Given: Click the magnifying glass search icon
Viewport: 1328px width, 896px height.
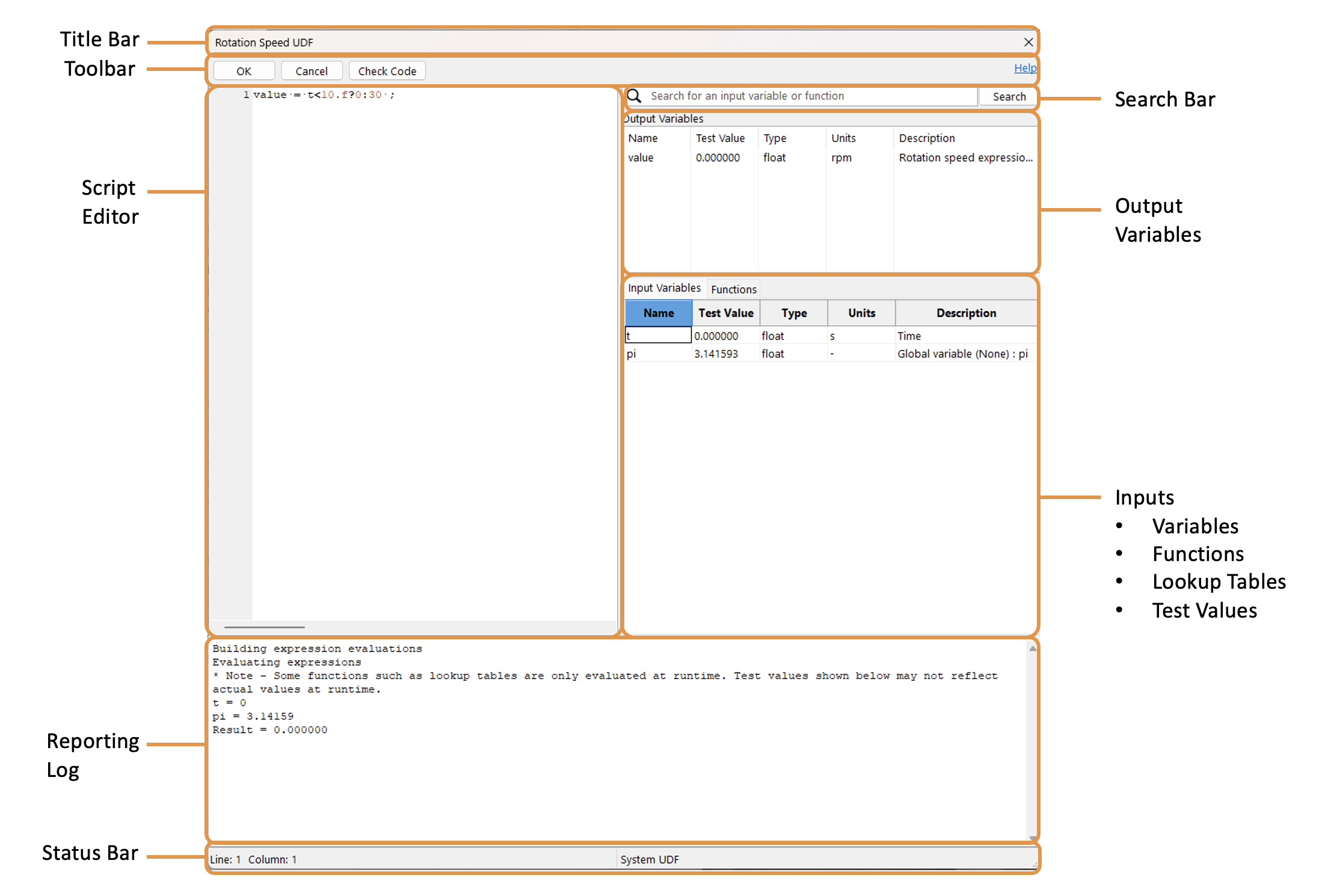Looking at the screenshot, I should click(x=635, y=96).
